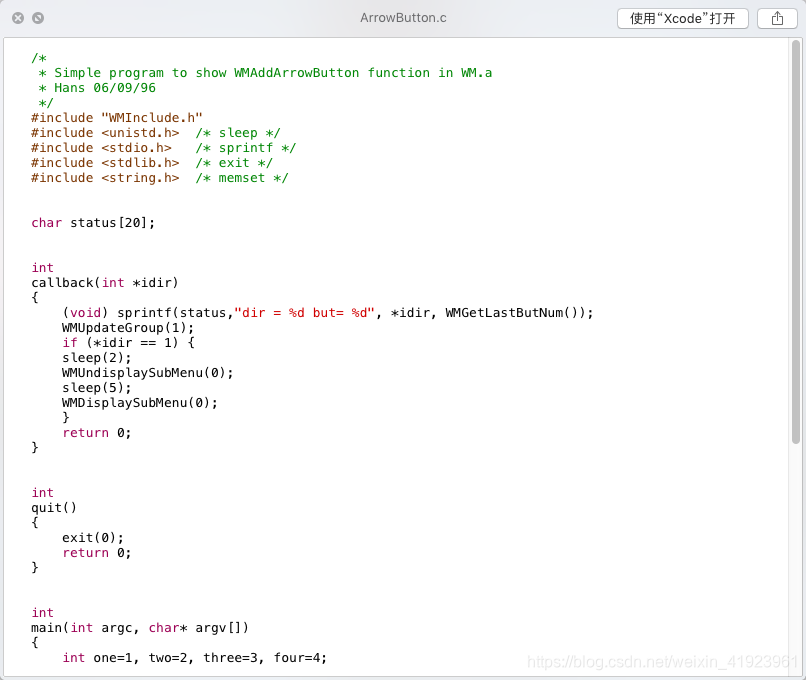Click 'WMUpdateGroup(1);' line
The width and height of the screenshot is (806, 680).
128,327
